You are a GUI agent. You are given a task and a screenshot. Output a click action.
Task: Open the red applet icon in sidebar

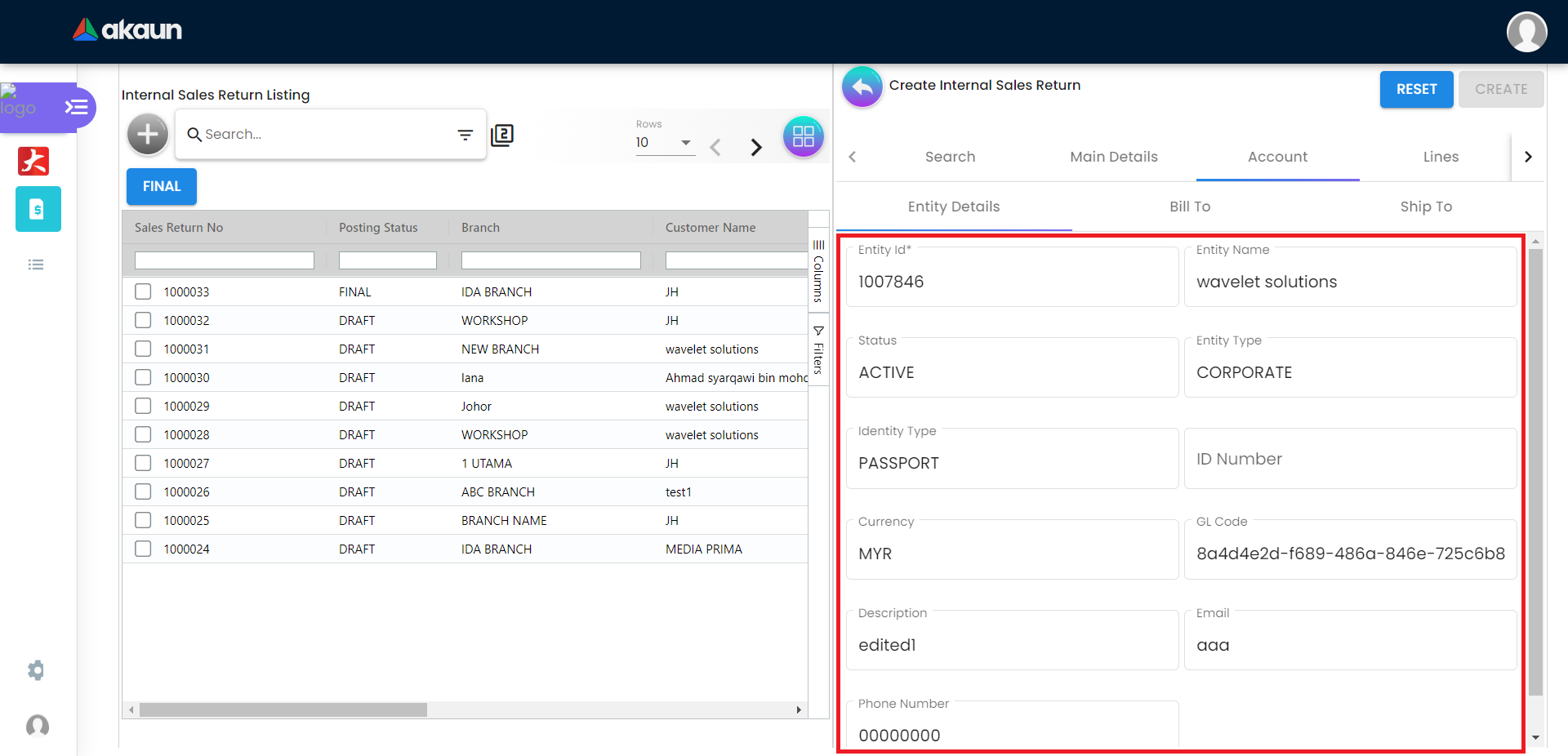click(x=33, y=161)
